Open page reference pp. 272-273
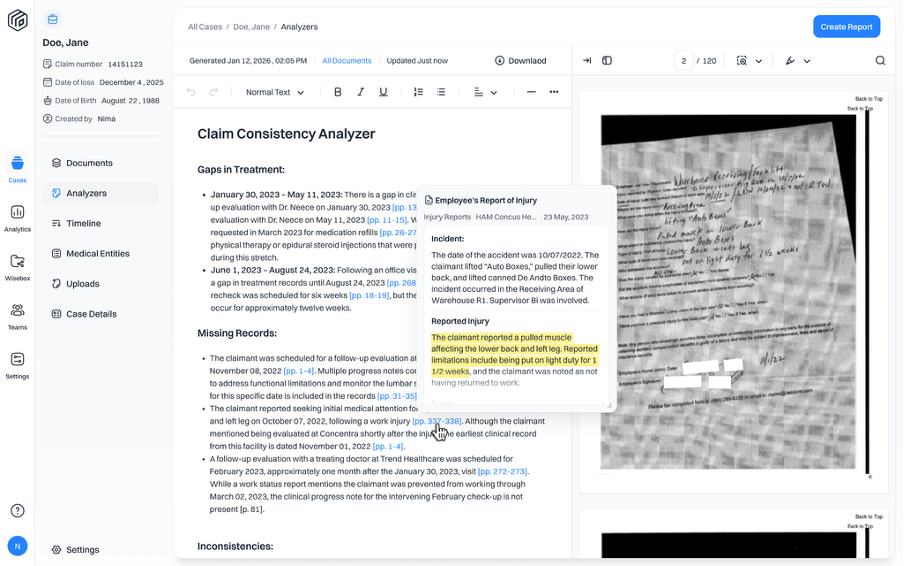 [x=503, y=471]
